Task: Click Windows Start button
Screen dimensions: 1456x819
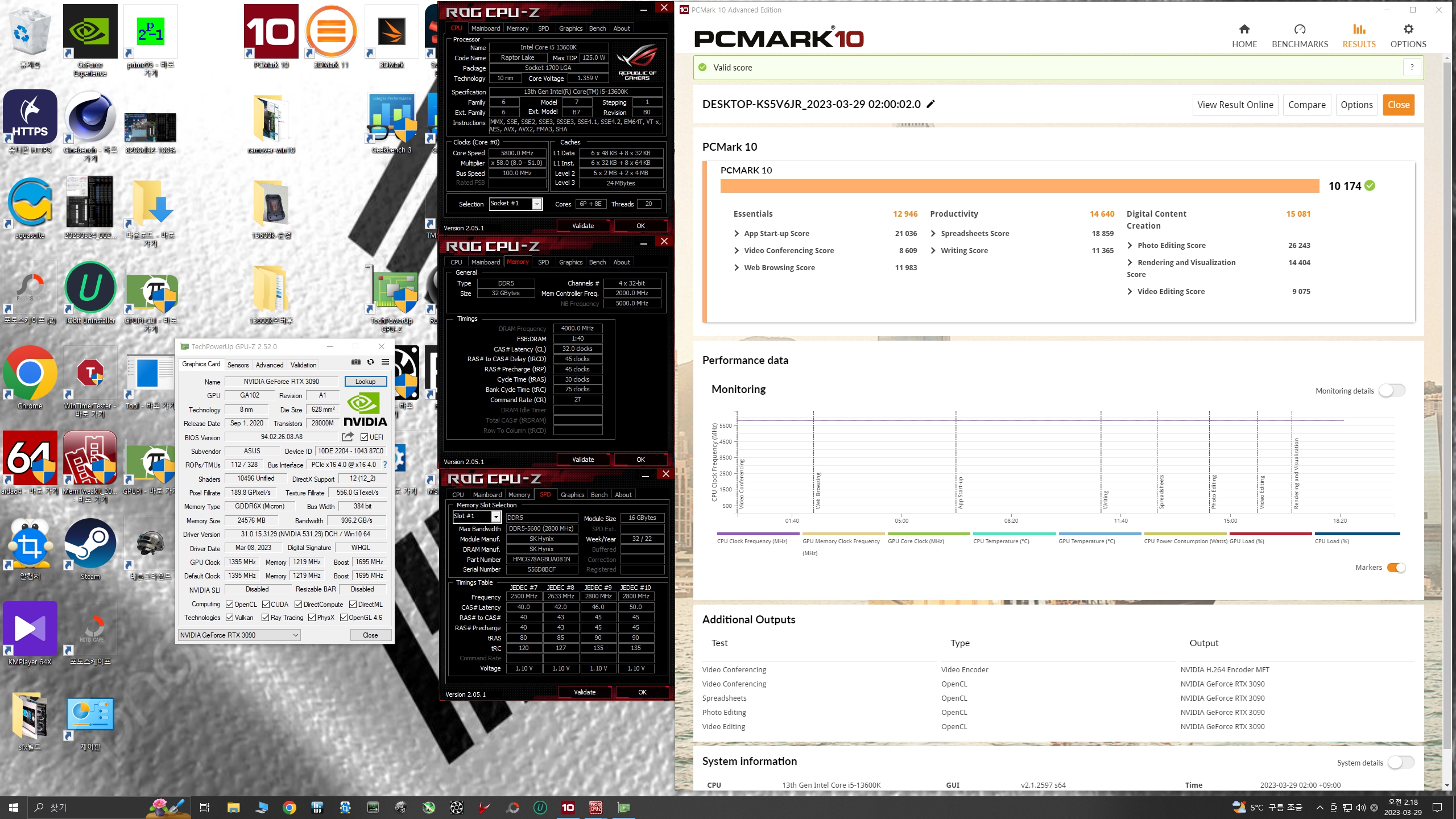Action: pyautogui.click(x=14, y=807)
